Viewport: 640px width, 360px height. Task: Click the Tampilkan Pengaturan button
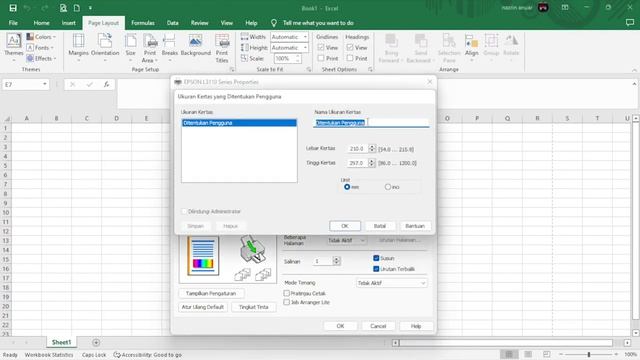click(211, 293)
